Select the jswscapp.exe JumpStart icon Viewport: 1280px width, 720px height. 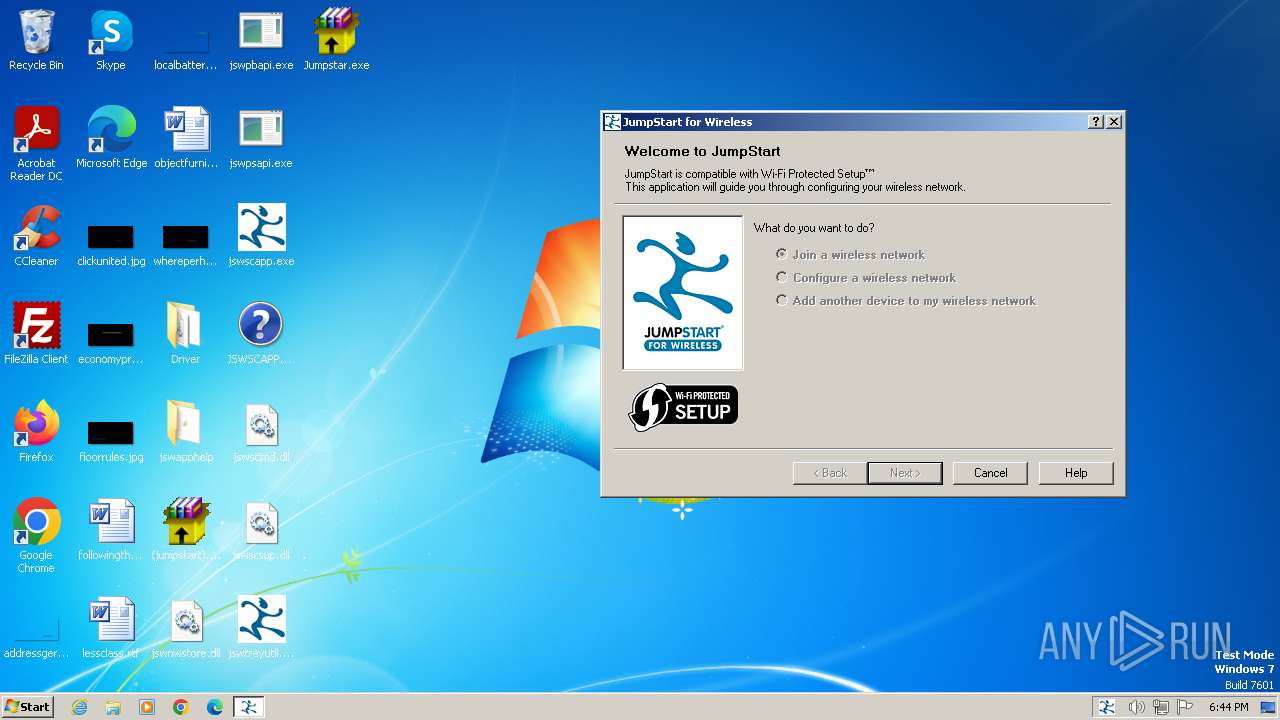(261, 236)
